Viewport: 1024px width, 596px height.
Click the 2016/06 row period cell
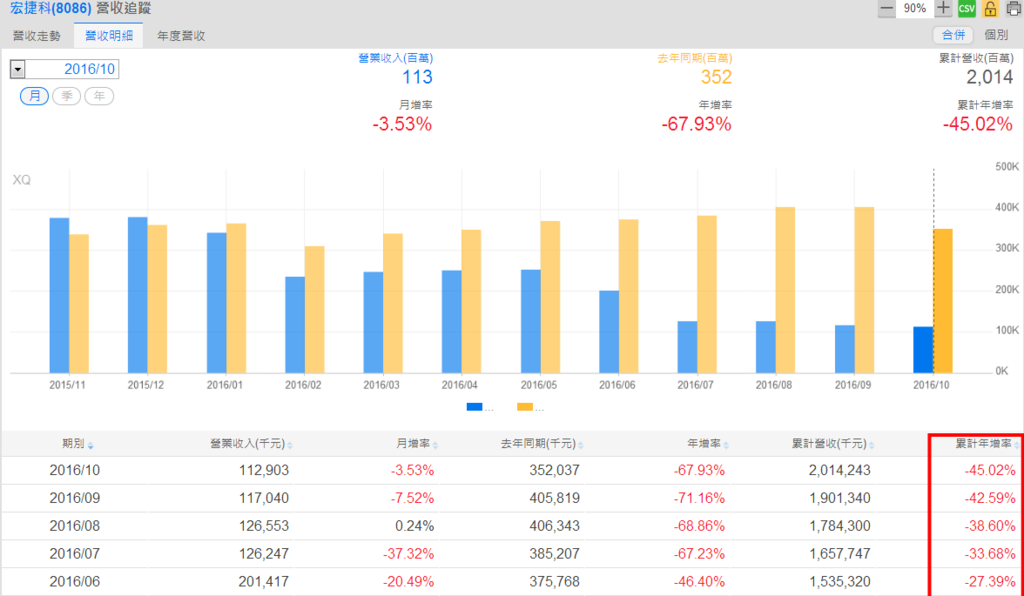coord(74,582)
